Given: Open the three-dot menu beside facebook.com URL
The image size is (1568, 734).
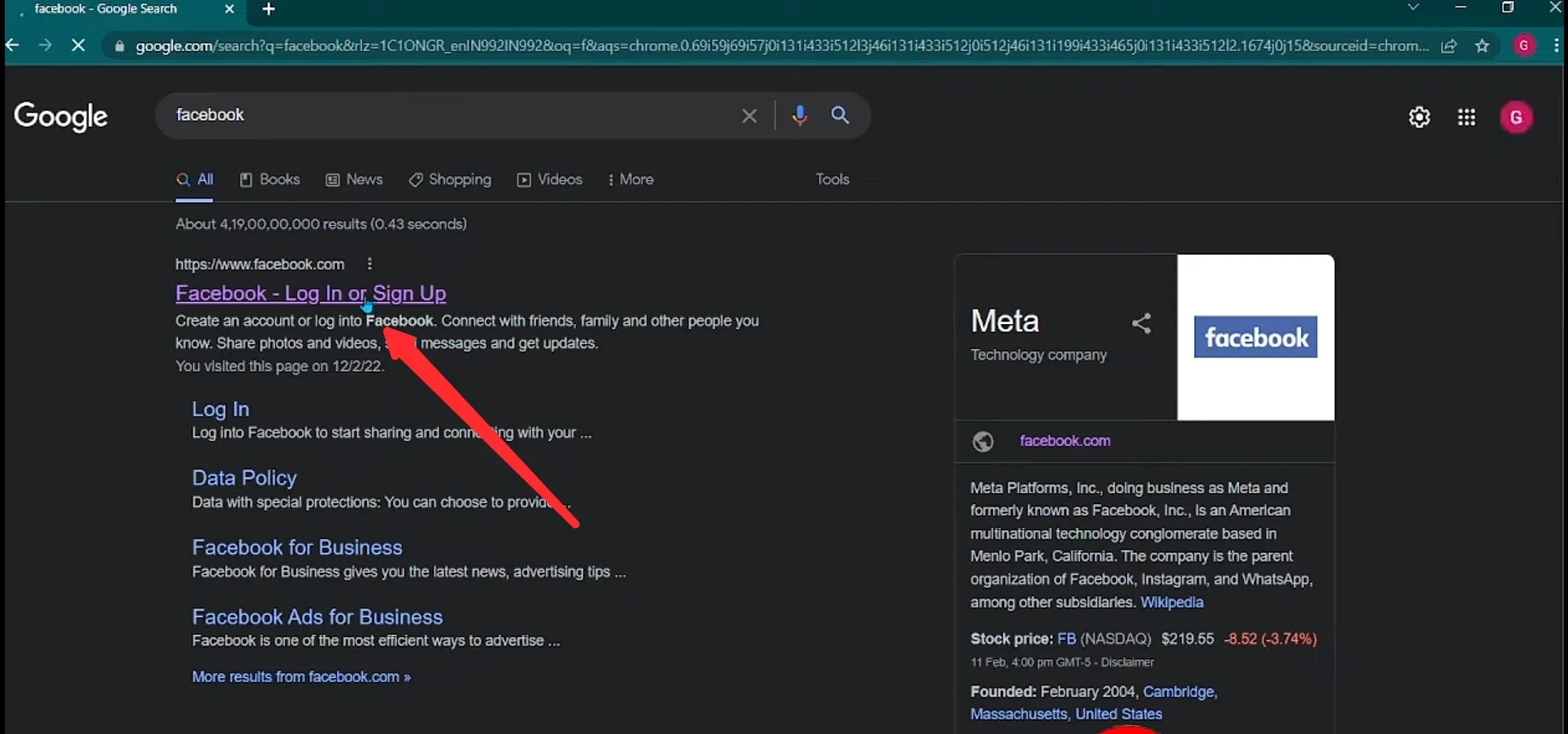Looking at the screenshot, I should (369, 264).
